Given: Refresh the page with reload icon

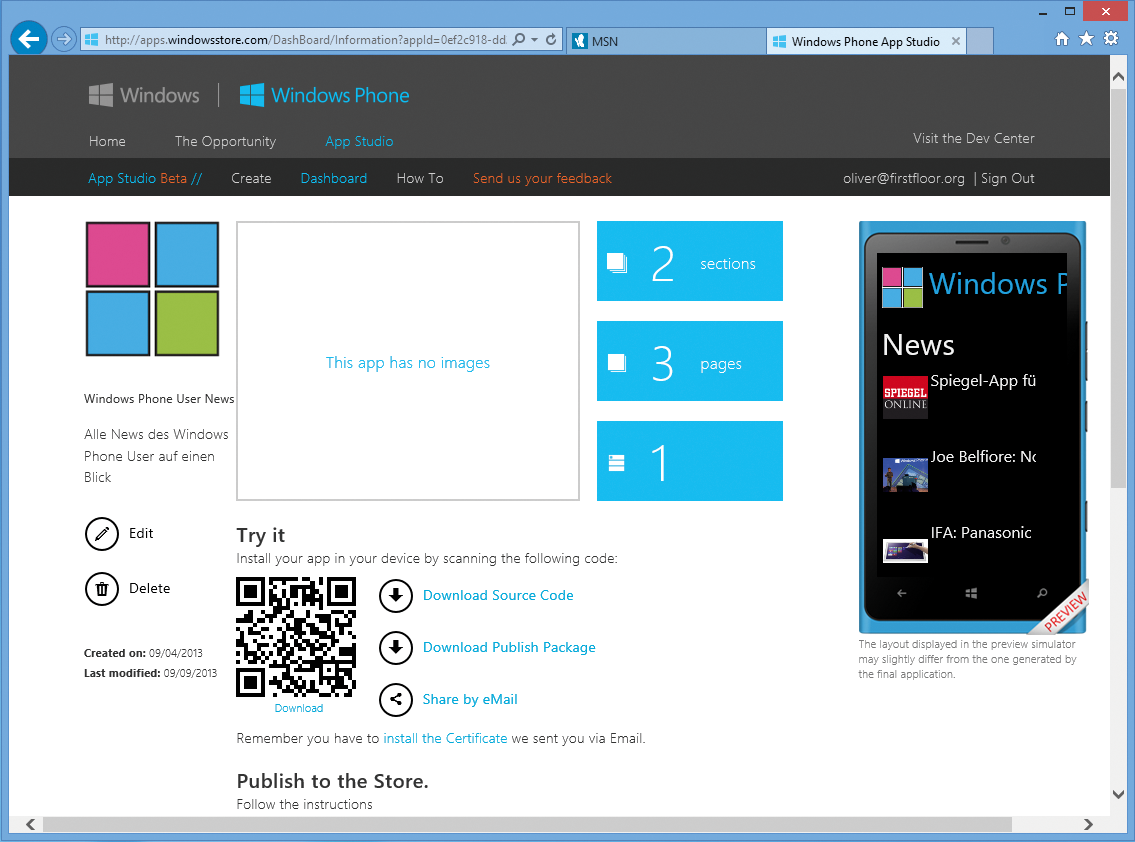Looking at the screenshot, I should [551, 40].
